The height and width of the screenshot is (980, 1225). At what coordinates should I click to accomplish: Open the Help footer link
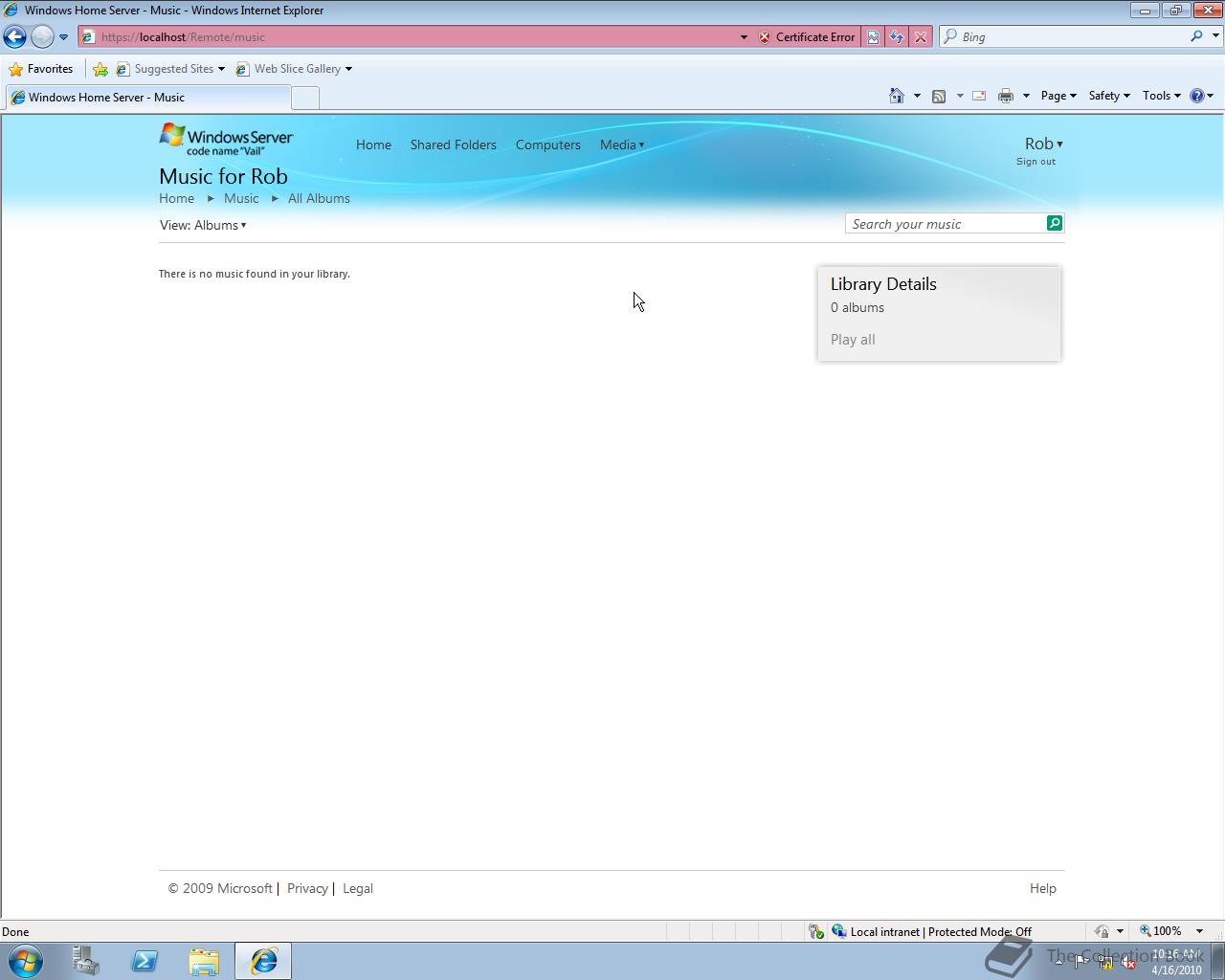pos(1043,889)
